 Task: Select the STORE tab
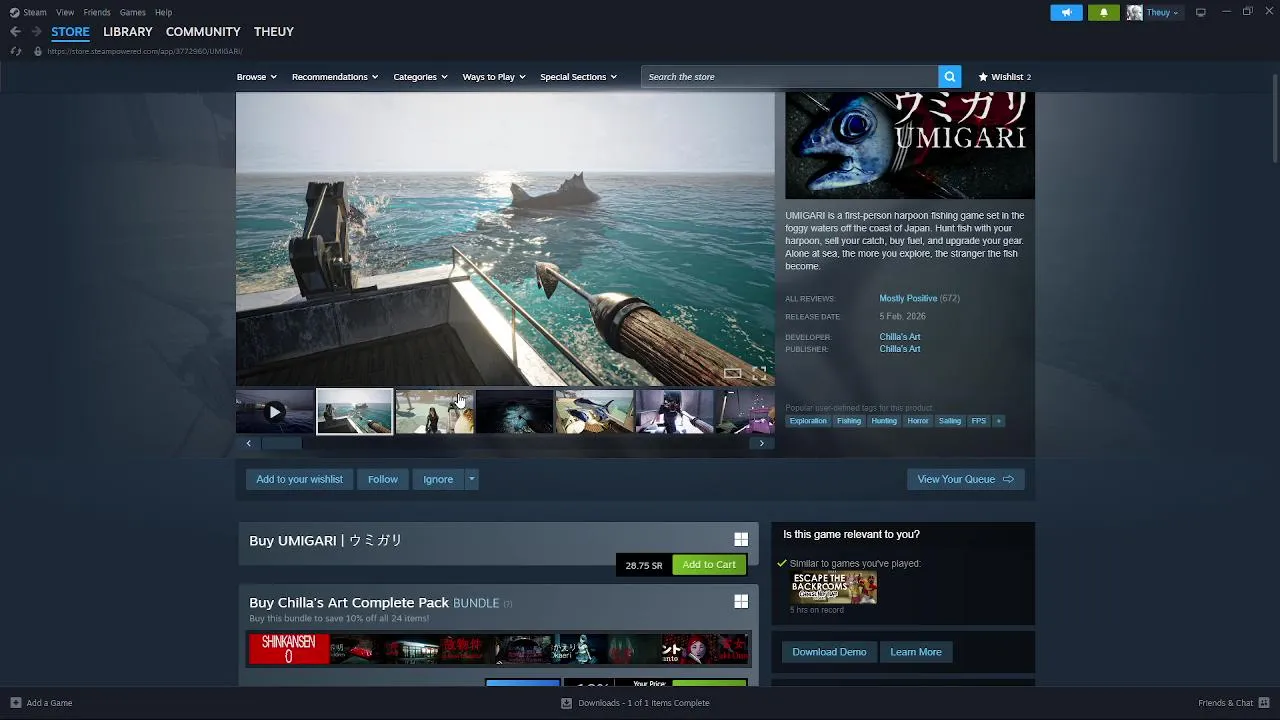70,32
